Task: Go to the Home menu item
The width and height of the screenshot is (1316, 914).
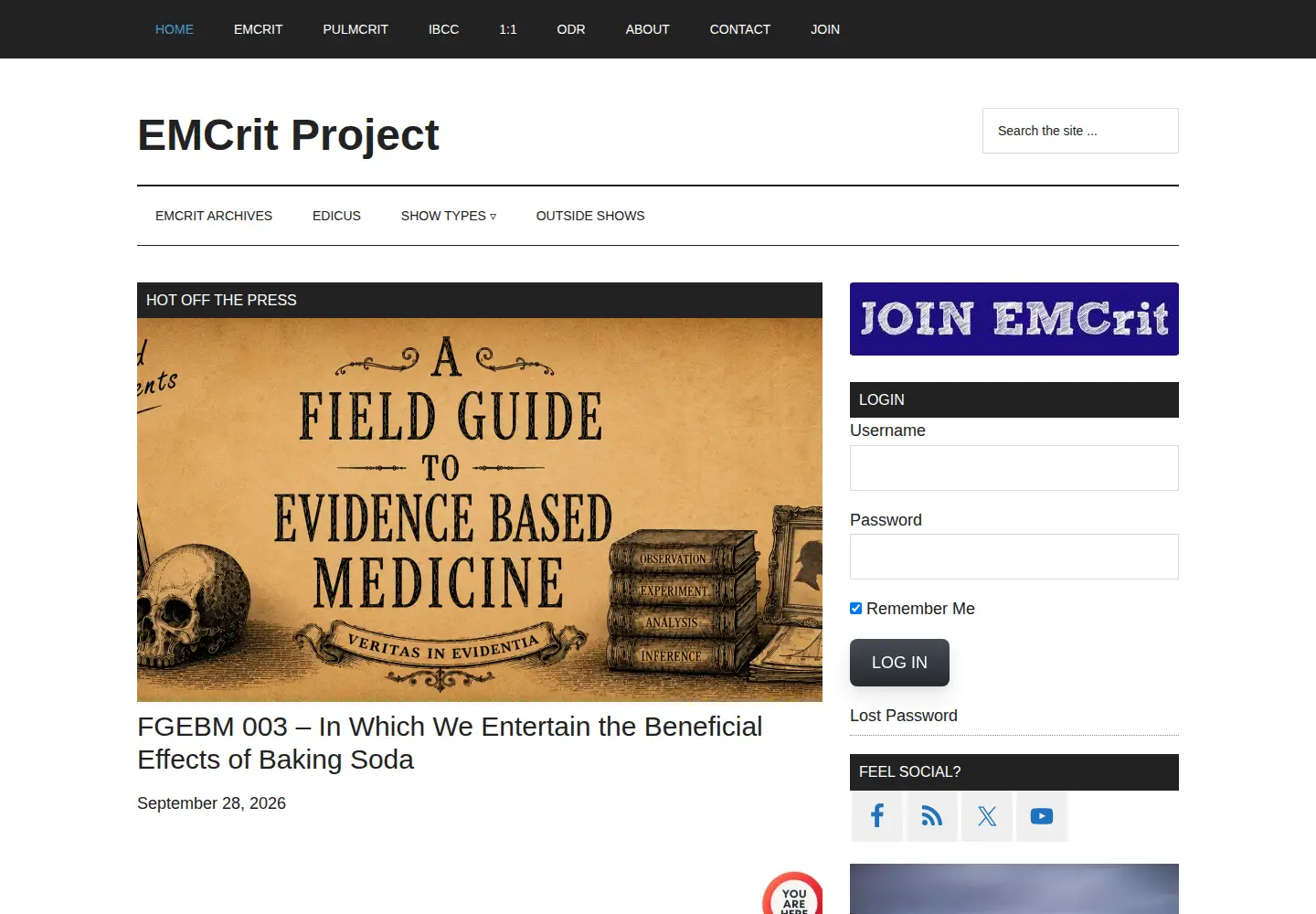Action: point(175,29)
